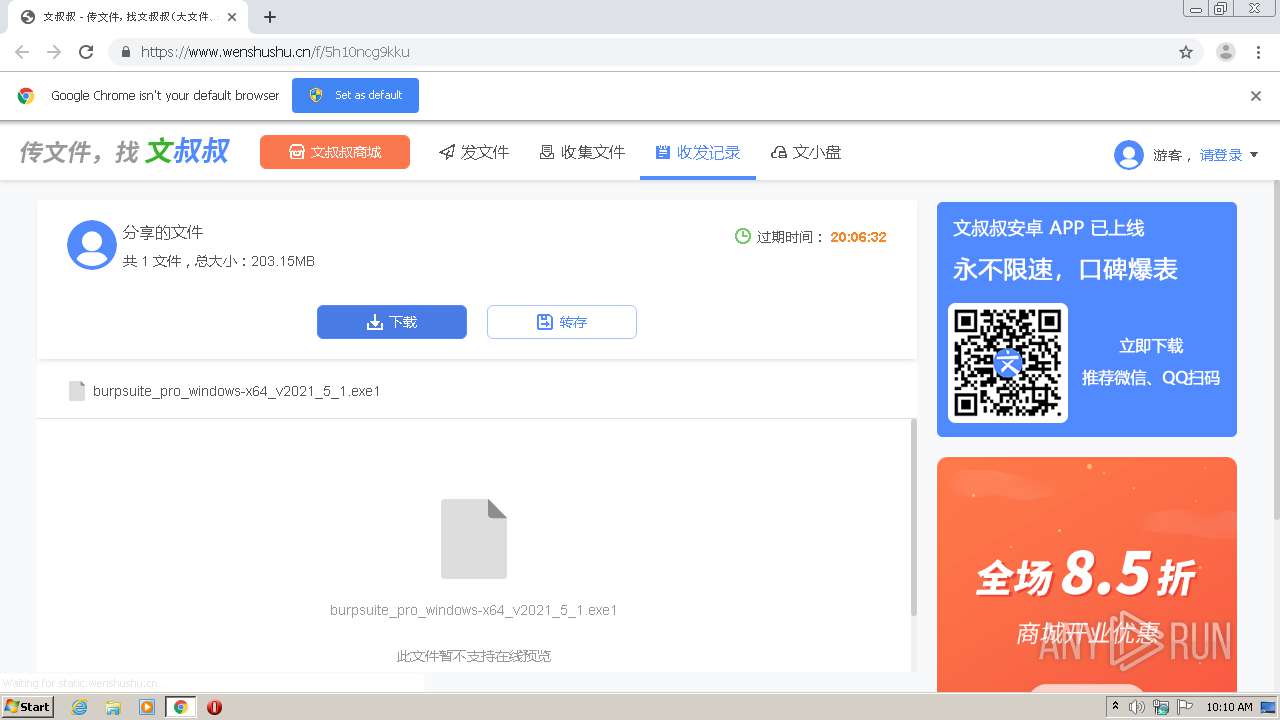Switch to Chrome via the taskbar icon
This screenshot has height=720, width=1280.
(180, 707)
